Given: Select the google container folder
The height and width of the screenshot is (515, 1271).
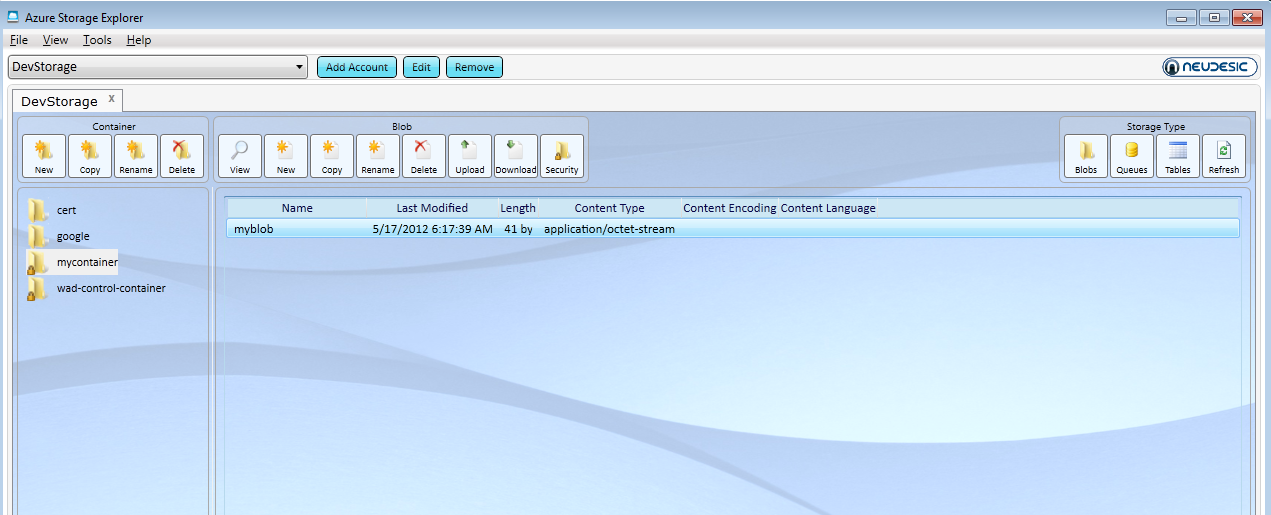Looking at the screenshot, I should click(x=59, y=236).
